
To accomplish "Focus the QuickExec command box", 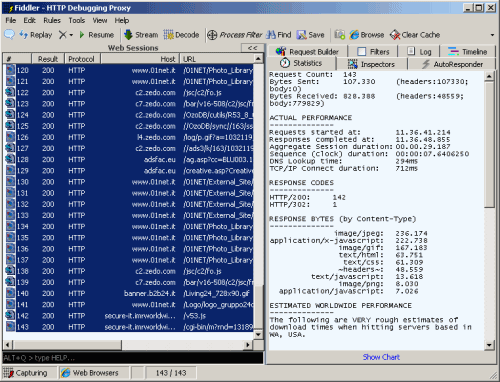I will [133, 358].
